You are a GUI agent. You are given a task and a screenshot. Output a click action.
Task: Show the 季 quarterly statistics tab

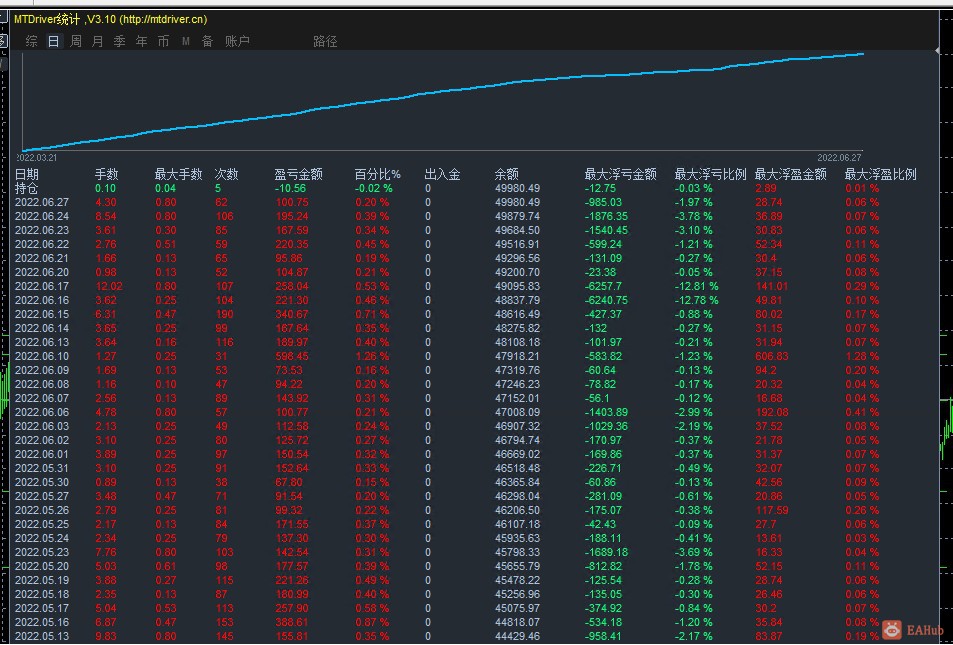[x=119, y=41]
